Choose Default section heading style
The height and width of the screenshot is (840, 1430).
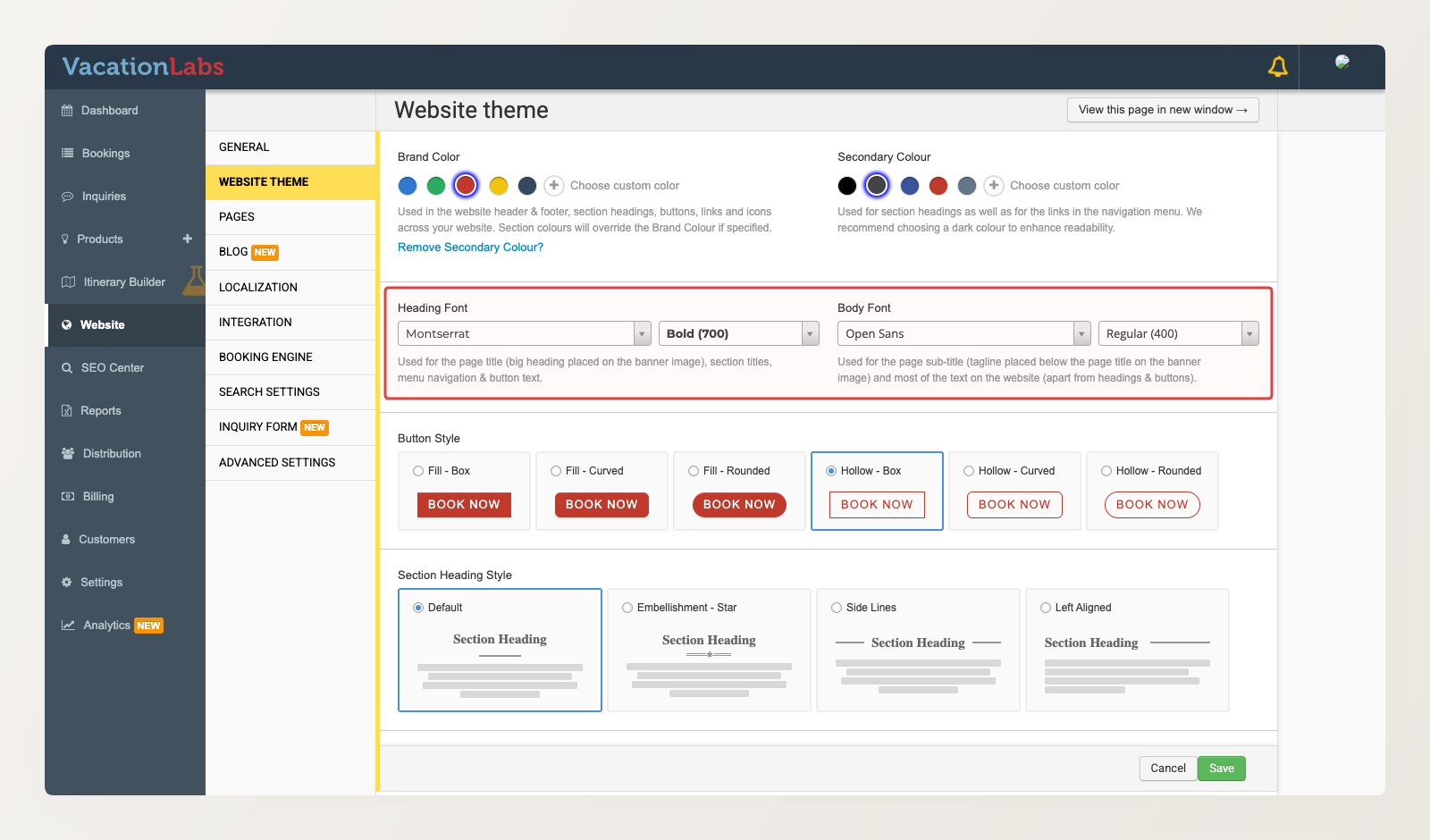[x=418, y=608]
